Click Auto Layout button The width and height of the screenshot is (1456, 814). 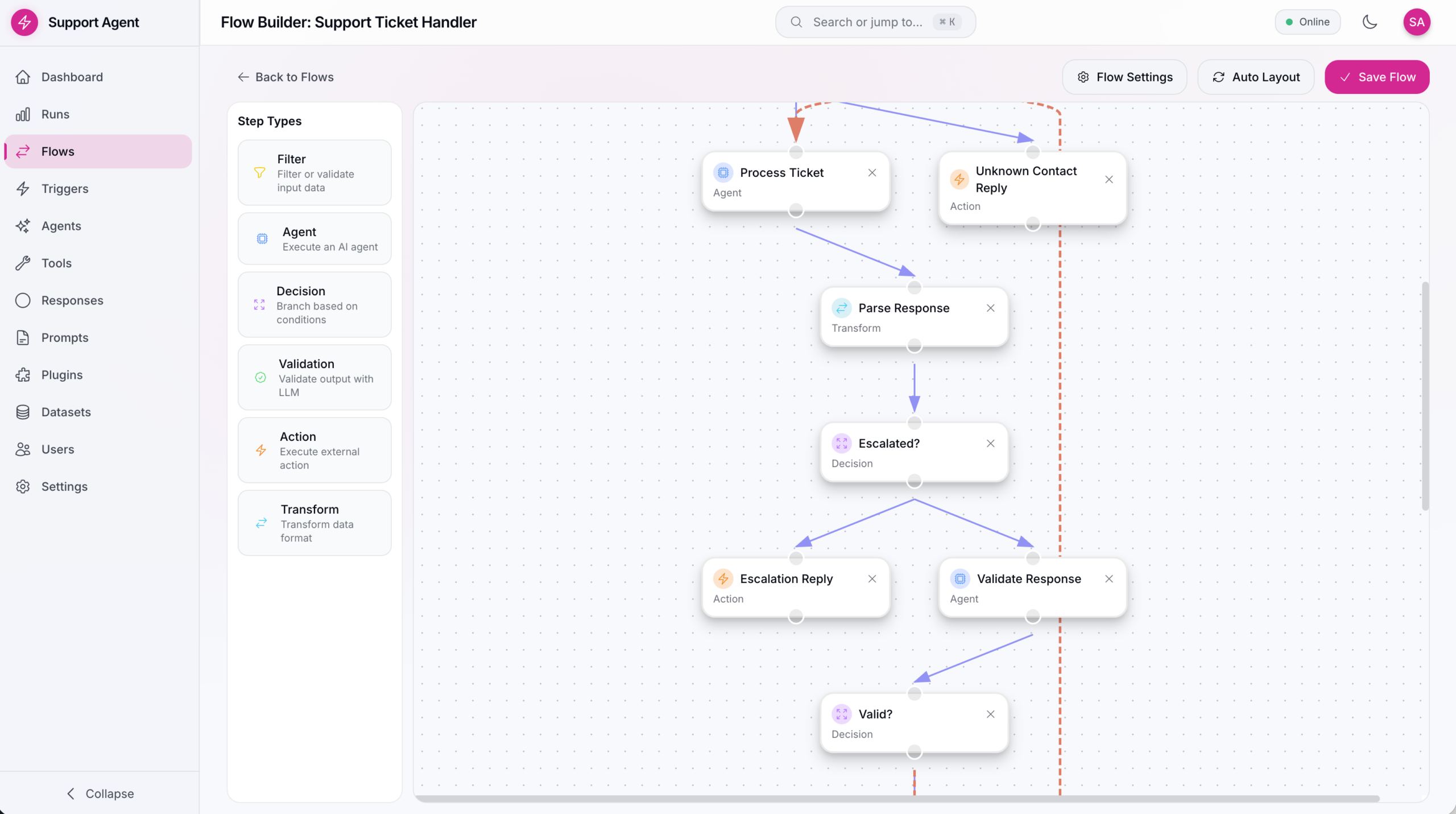tap(1256, 77)
